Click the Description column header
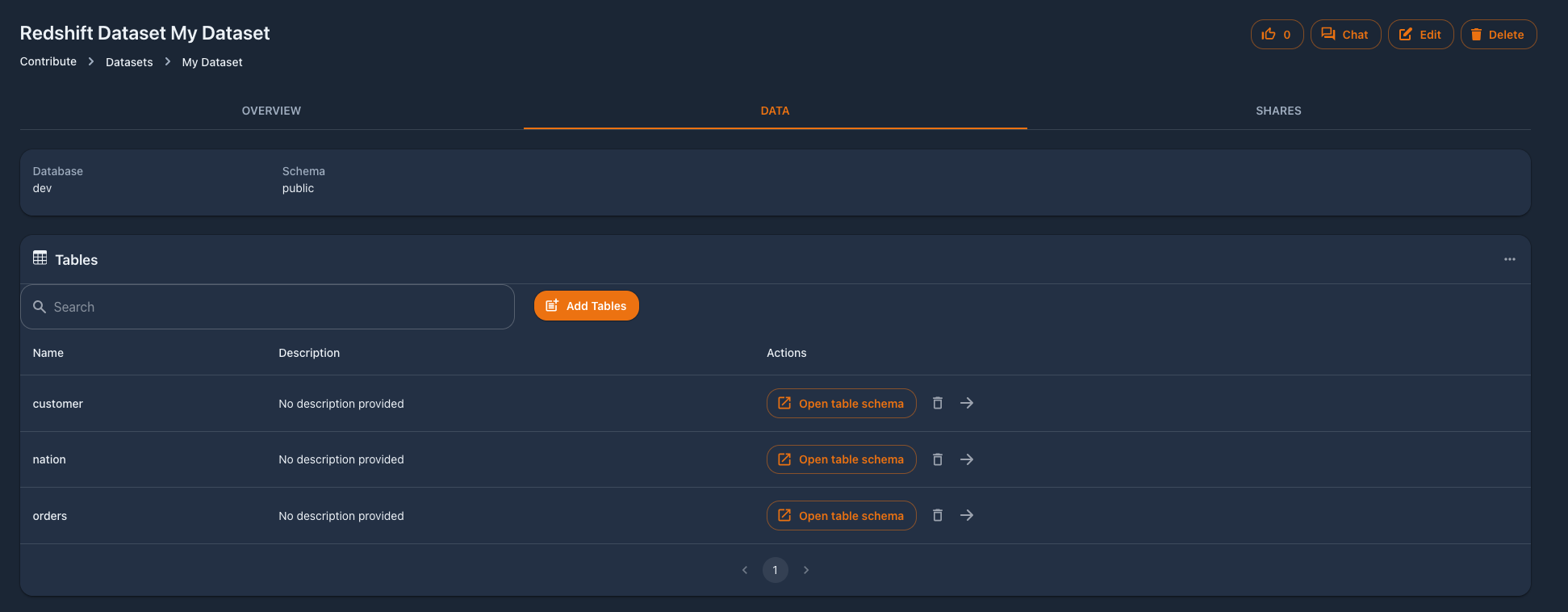The height and width of the screenshot is (612, 1568). tap(309, 353)
